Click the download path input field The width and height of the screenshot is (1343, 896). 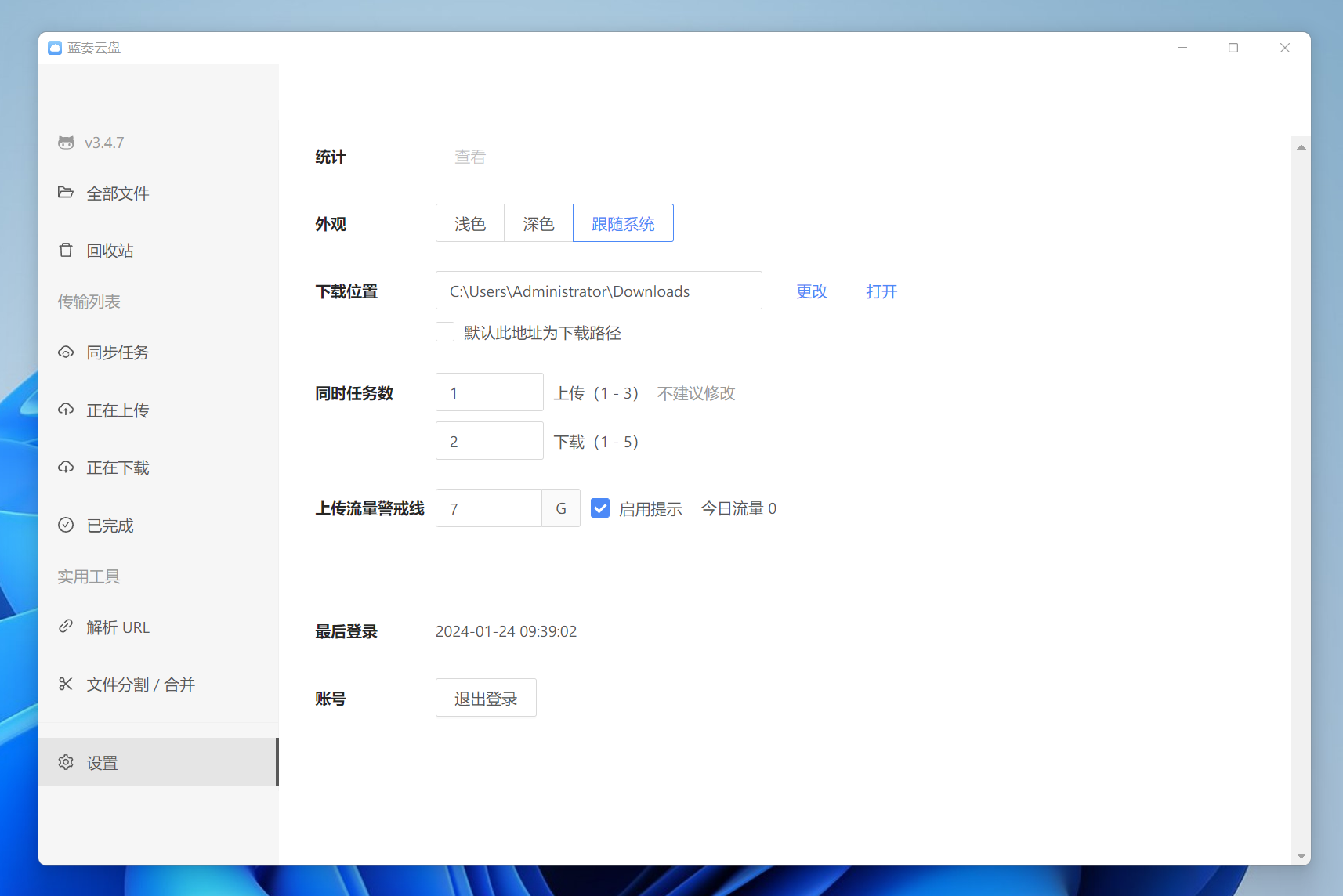coord(599,291)
